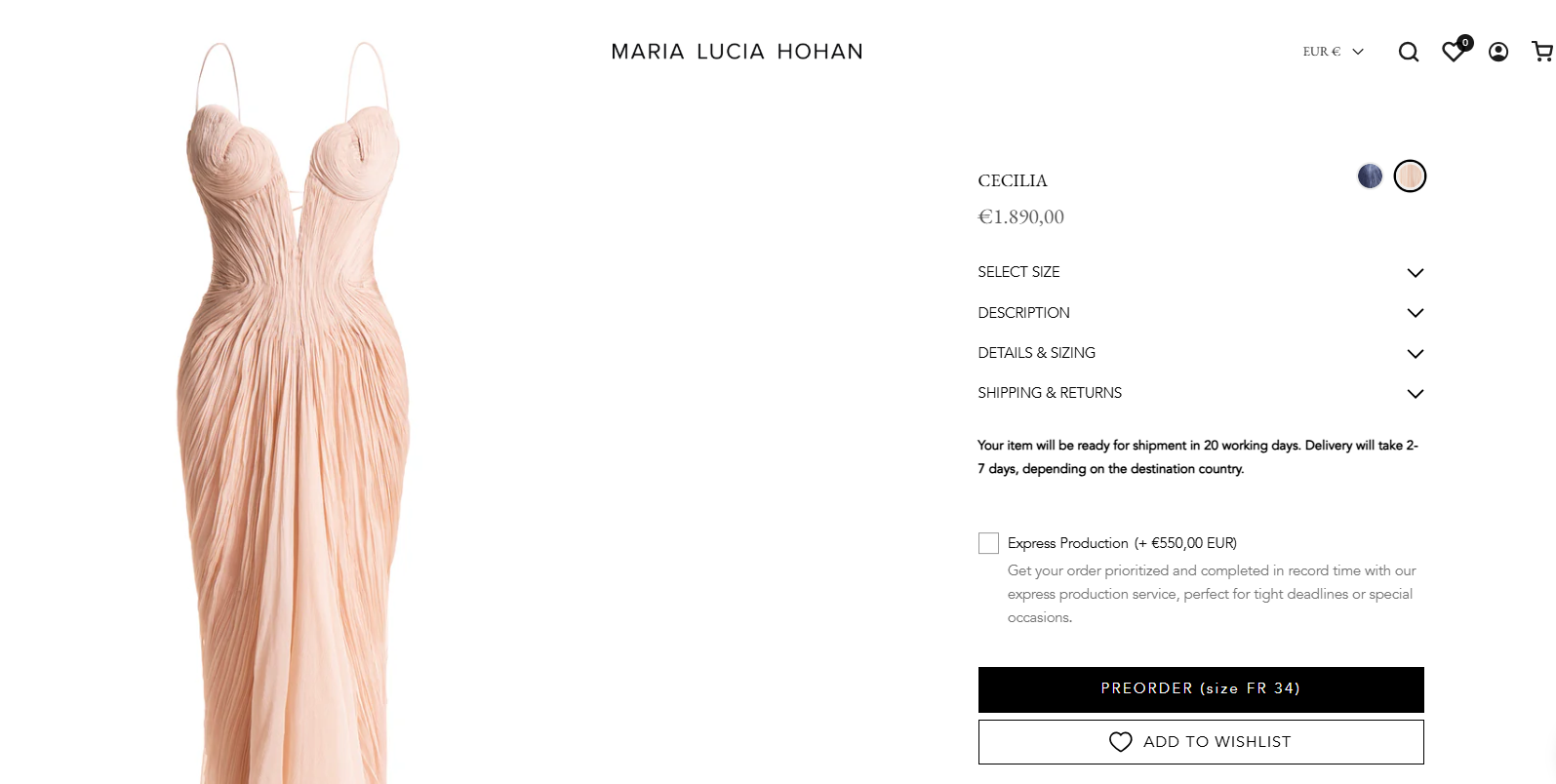Click the Add to Wishlist button
The height and width of the screenshot is (784, 1556).
(x=1201, y=742)
